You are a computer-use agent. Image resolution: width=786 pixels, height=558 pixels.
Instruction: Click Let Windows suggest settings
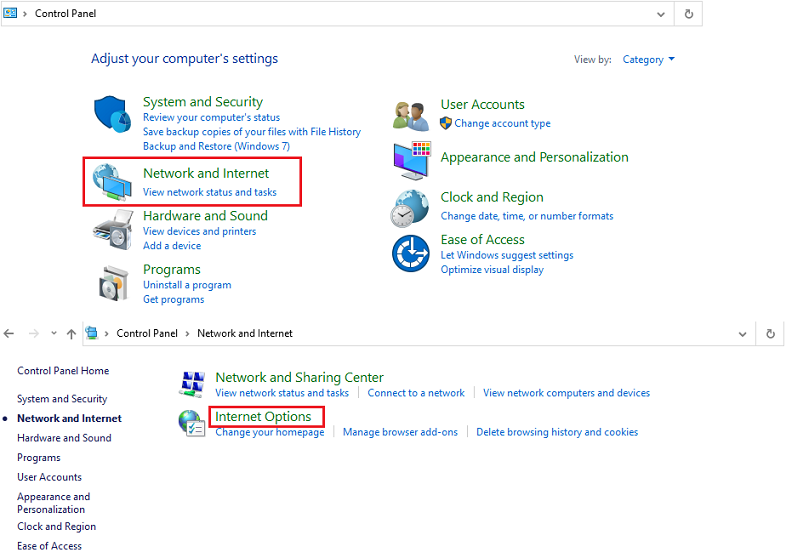pos(506,255)
